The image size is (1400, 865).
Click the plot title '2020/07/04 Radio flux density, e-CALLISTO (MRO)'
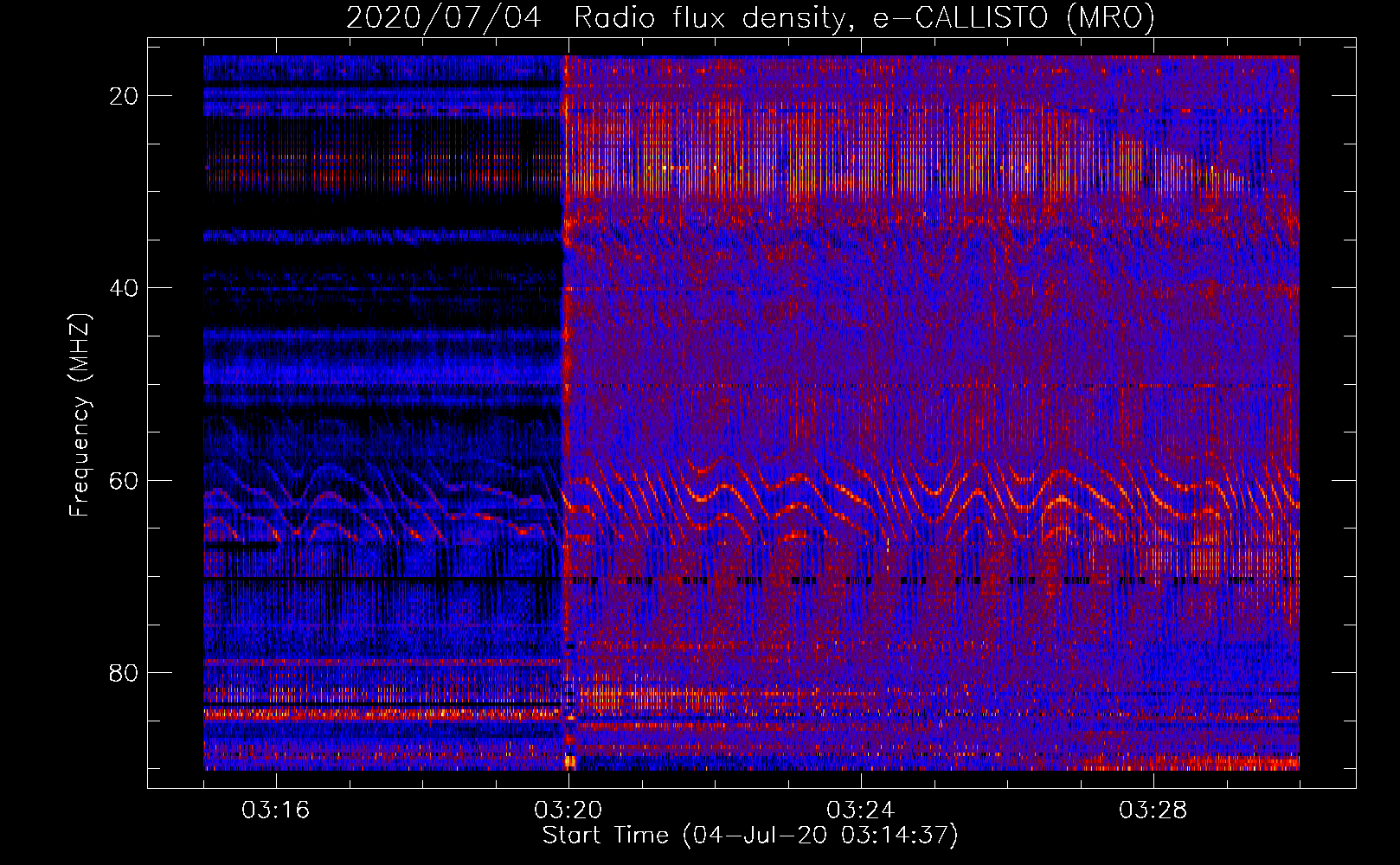(750, 18)
